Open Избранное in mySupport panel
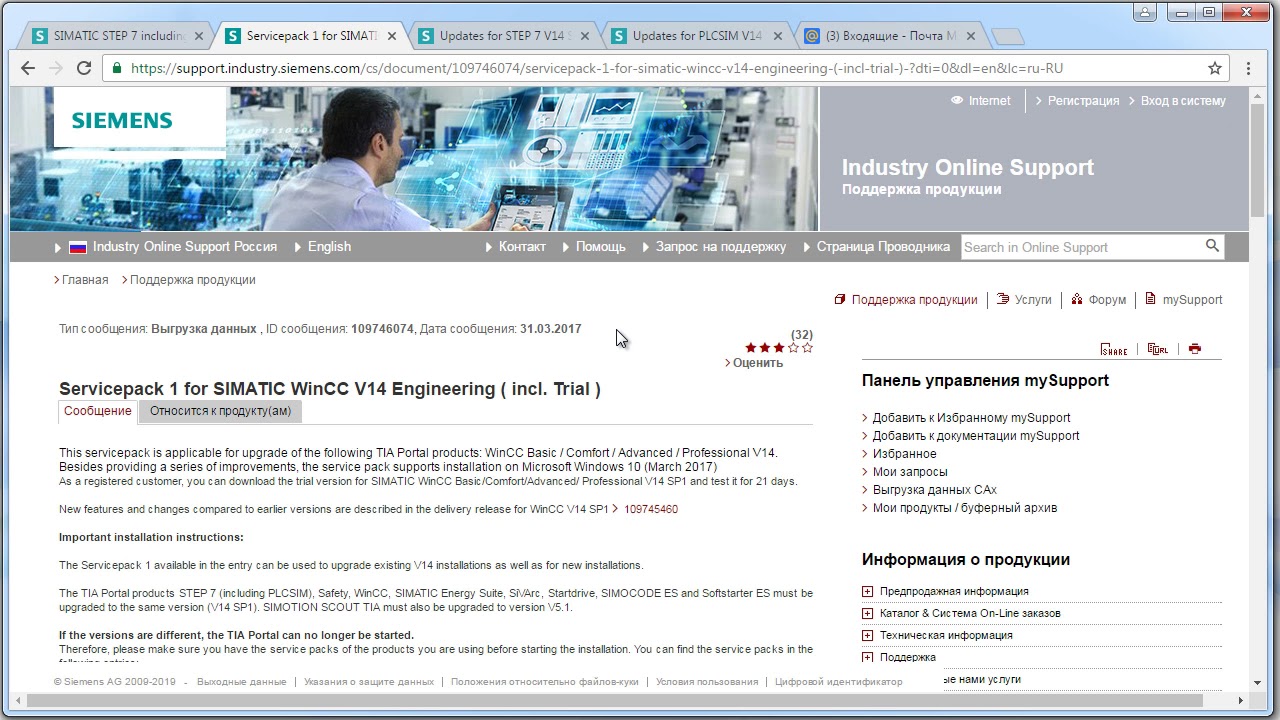The image size is (1280, 720). coord(905,454)
